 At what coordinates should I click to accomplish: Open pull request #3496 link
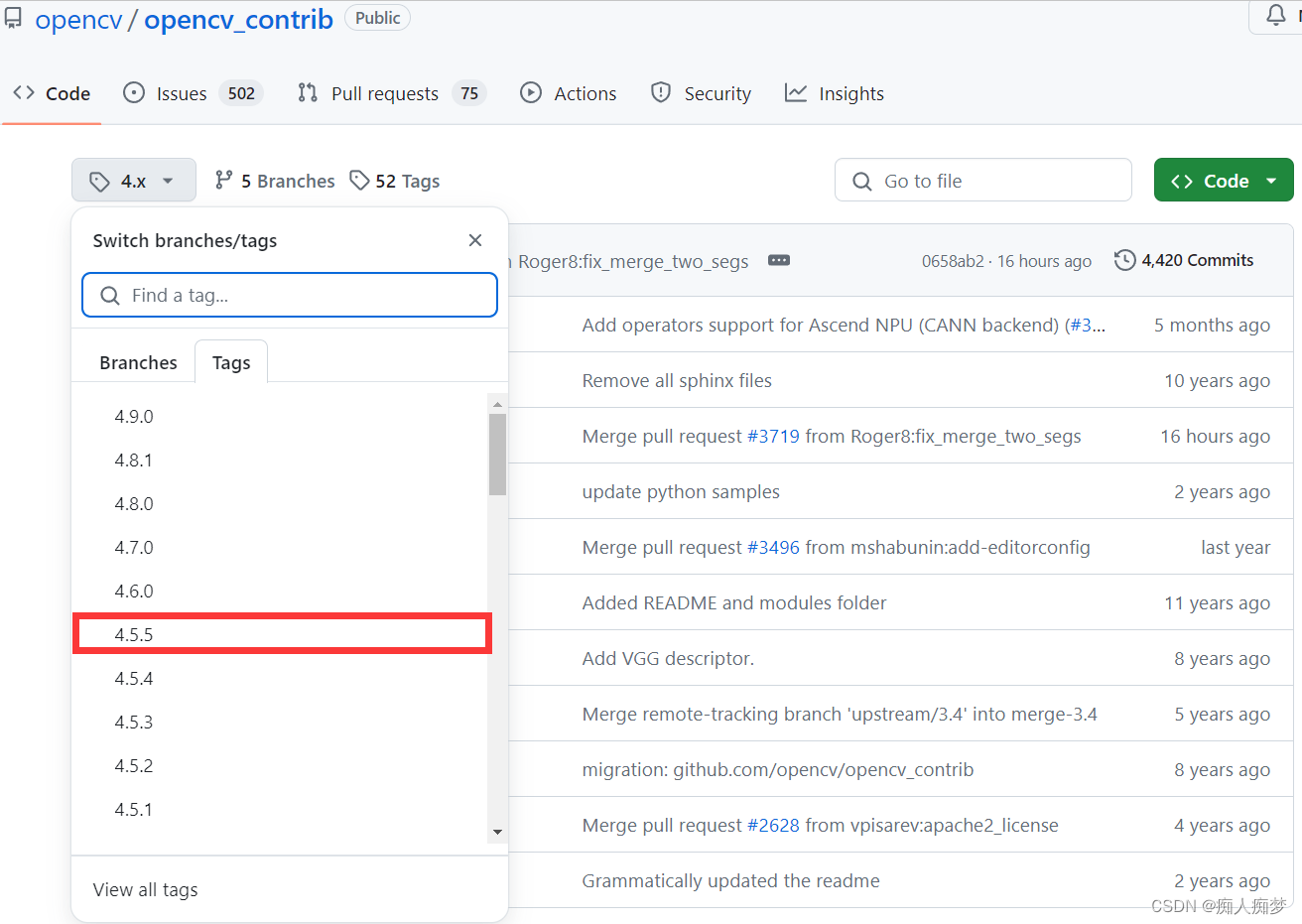[773, 547]
